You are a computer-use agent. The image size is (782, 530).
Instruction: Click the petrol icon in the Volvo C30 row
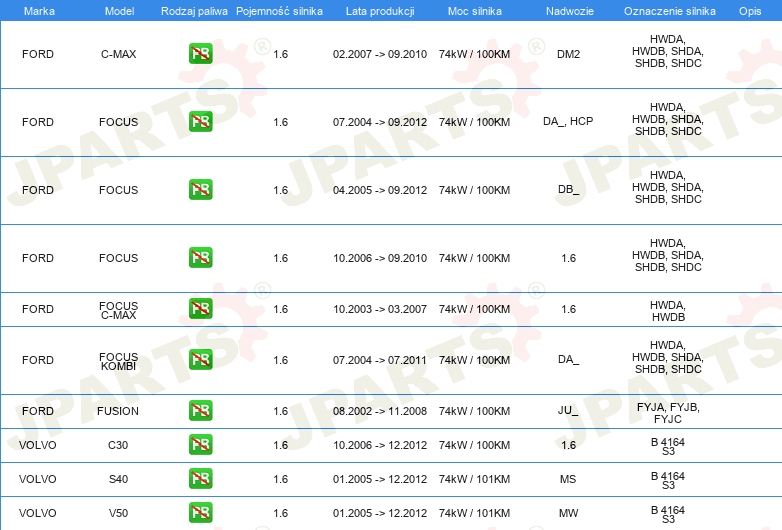(x=200, y=445)
